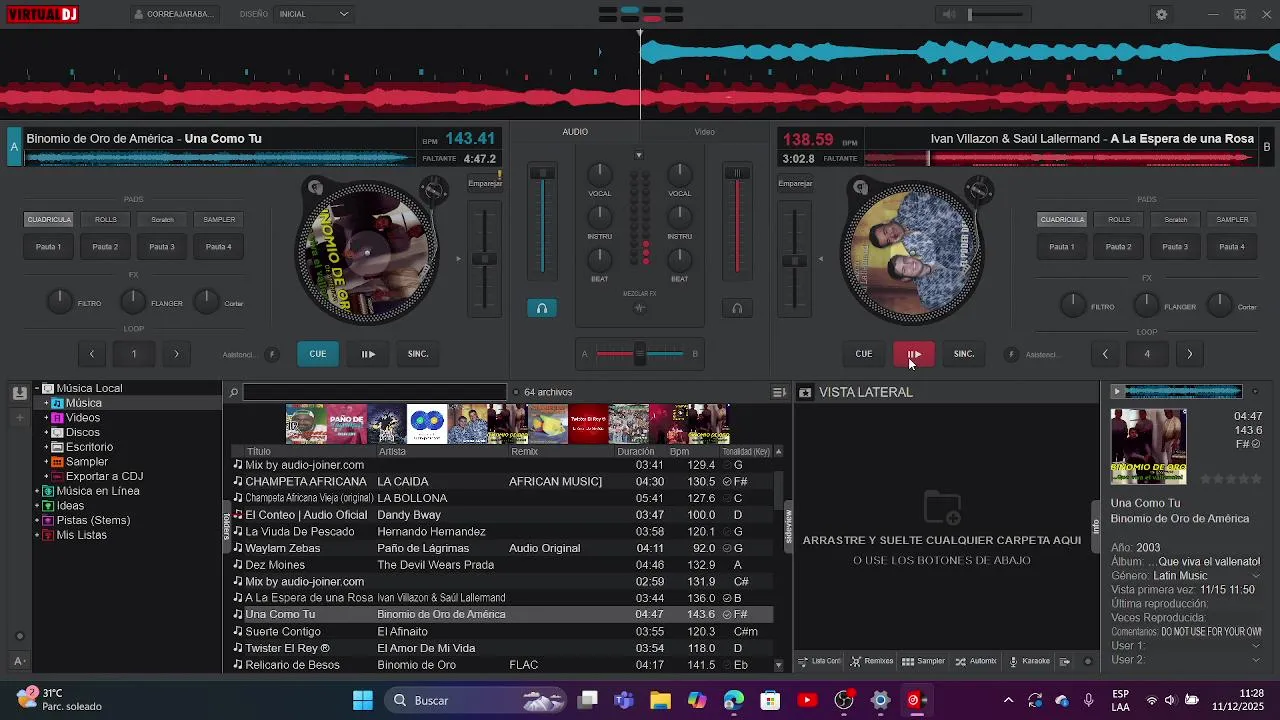Expand the Videos folder node
Screen dimensions: 1280x720
[x=46, y=418]
